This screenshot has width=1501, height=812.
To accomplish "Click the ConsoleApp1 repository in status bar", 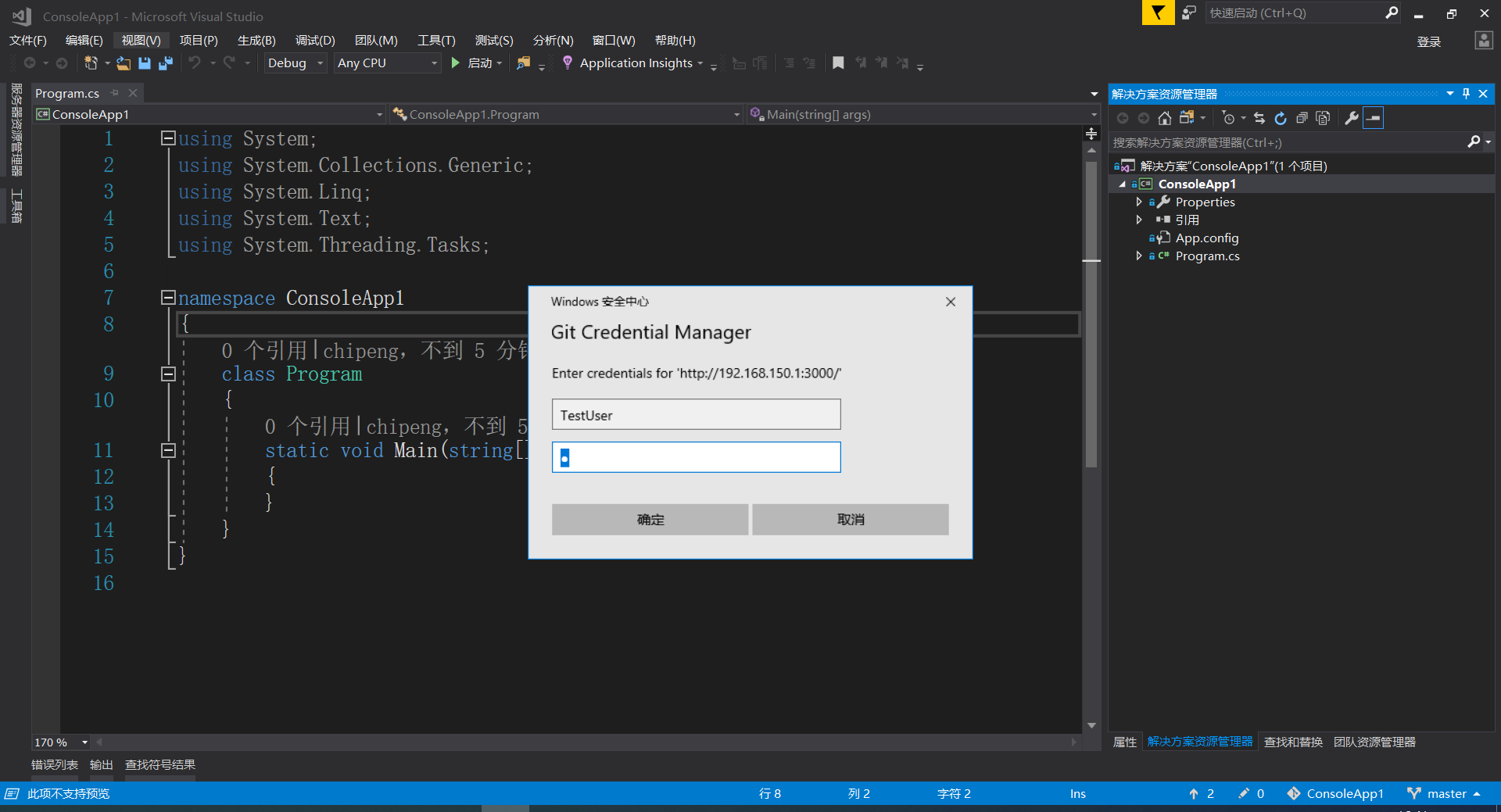I will 1335,793.
